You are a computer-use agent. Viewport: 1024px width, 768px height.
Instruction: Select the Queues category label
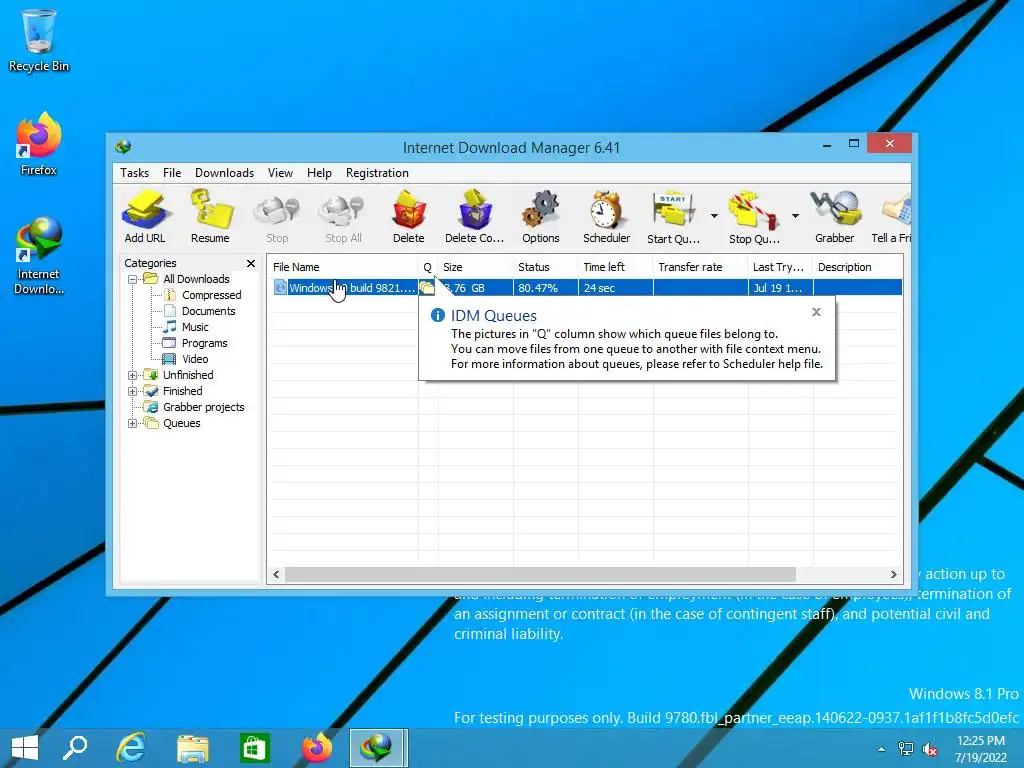(182, 423)
